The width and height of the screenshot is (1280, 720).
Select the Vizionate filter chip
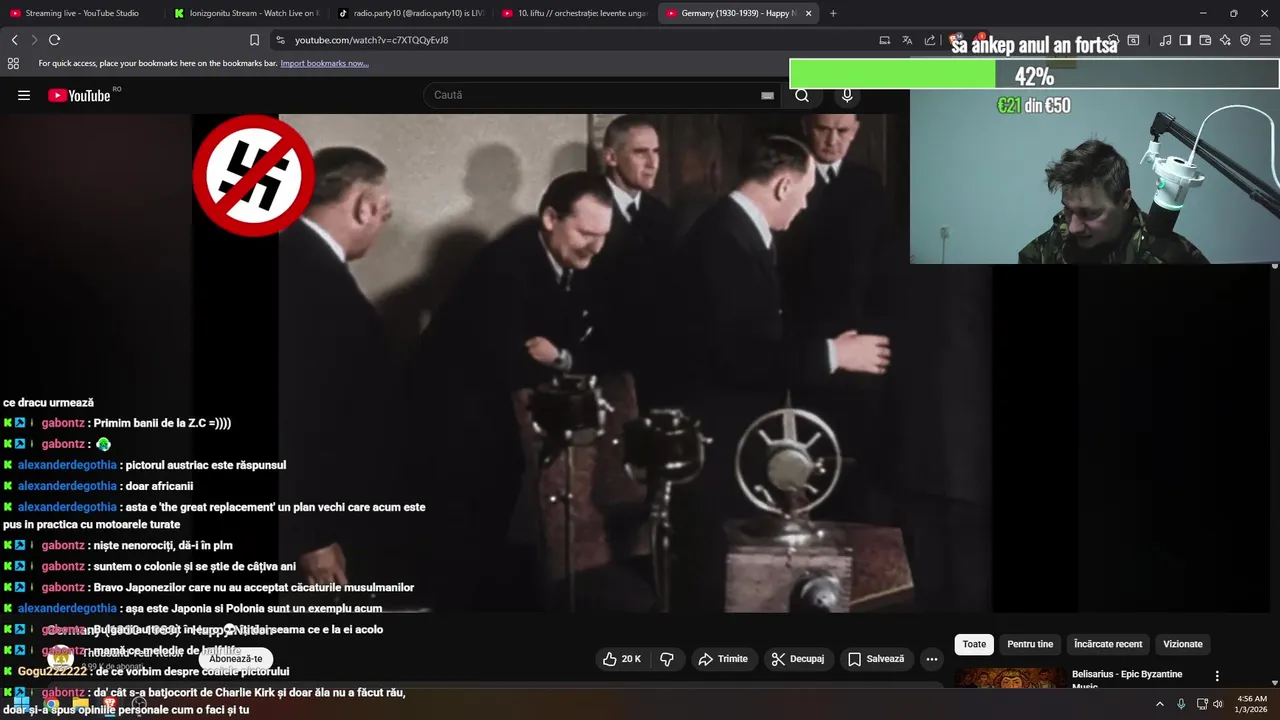(1183, 644)
